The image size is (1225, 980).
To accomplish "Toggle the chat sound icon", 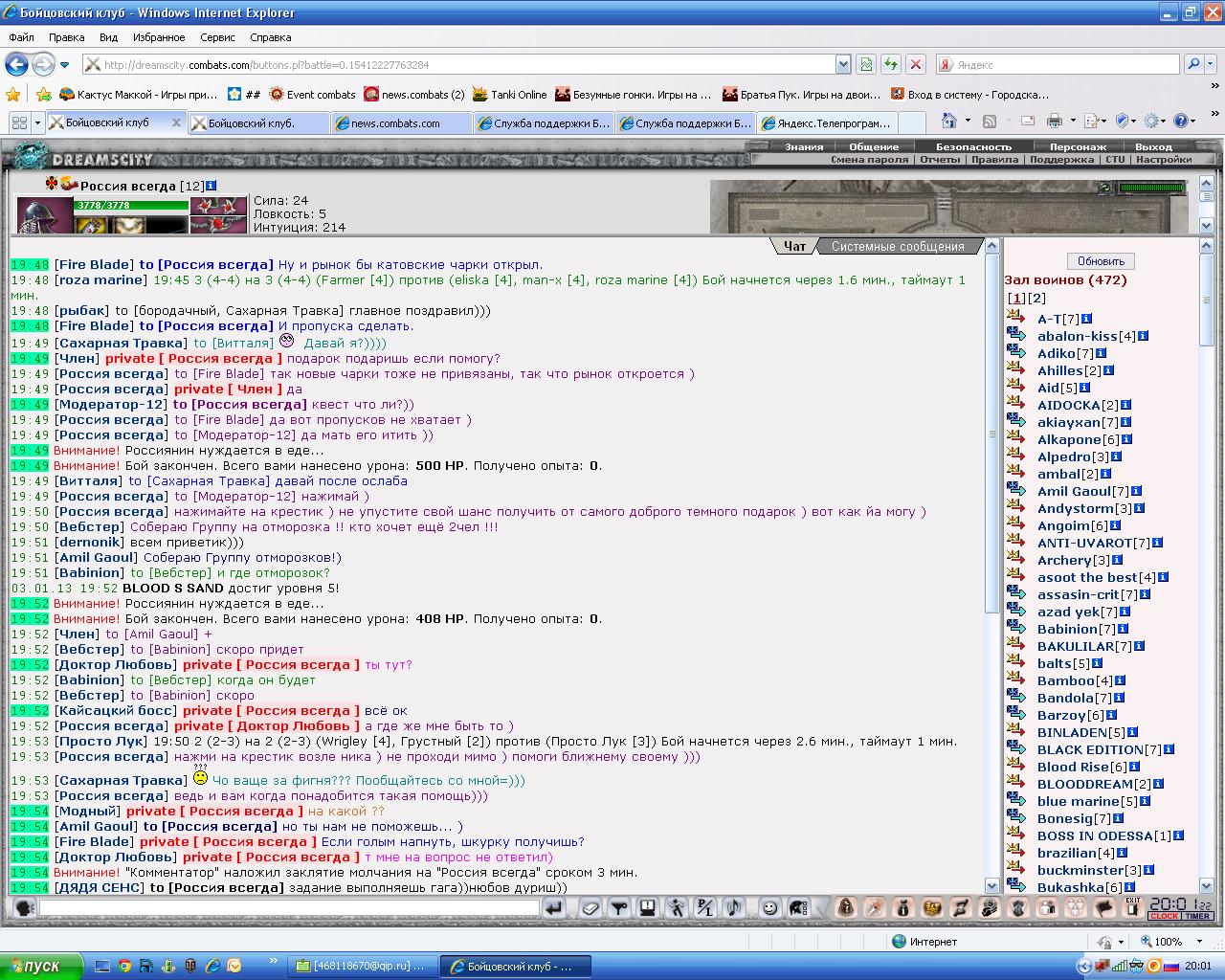I will click(734, 908).
